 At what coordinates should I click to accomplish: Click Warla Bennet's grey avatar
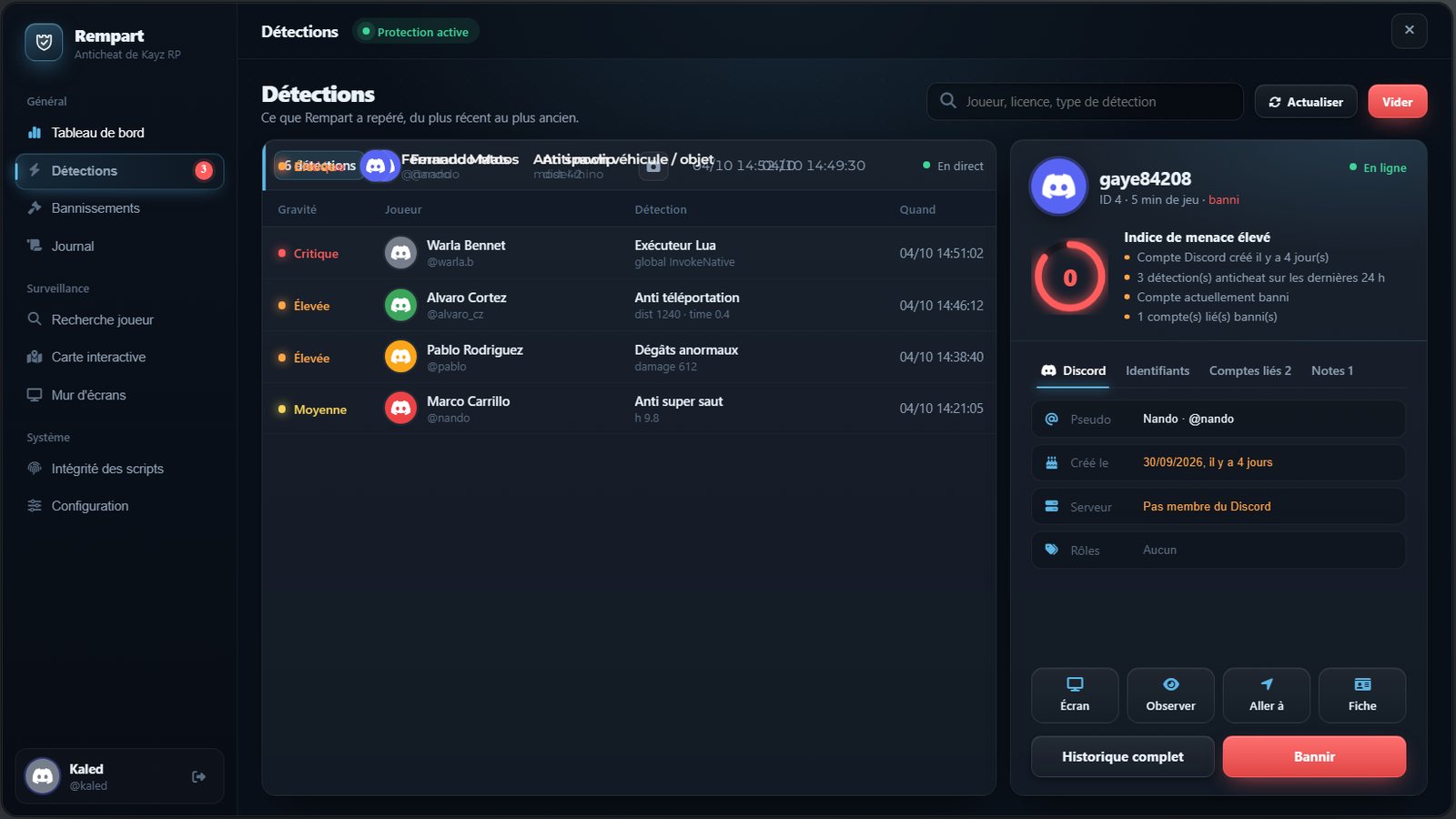[x=400, y=253]
